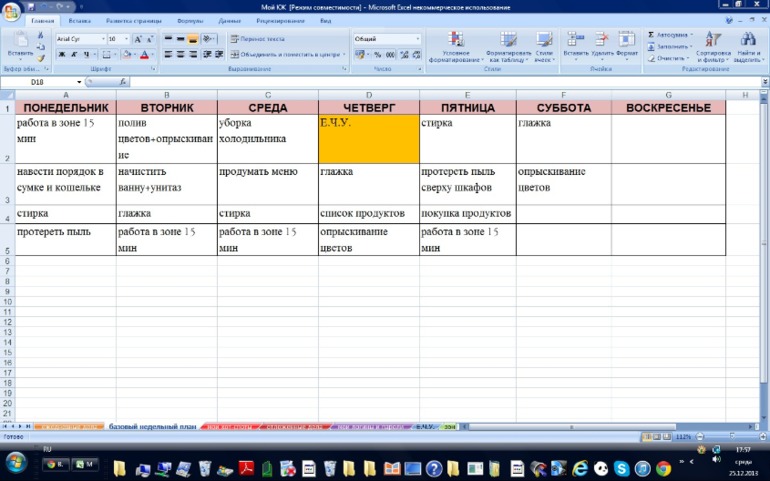The width and height of the screenshot is (770, 481).
Task: Switch to the Вставка ribbon tab
Action: pos(80,20)
